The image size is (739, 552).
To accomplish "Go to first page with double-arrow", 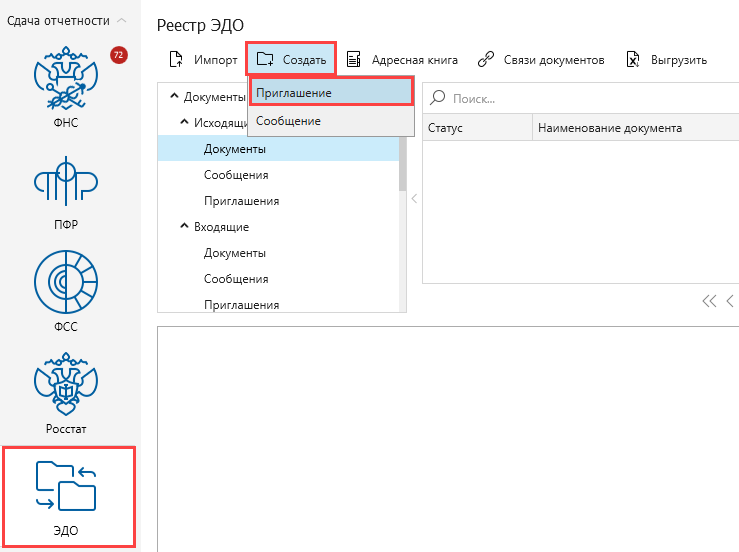I will point(710,301).
